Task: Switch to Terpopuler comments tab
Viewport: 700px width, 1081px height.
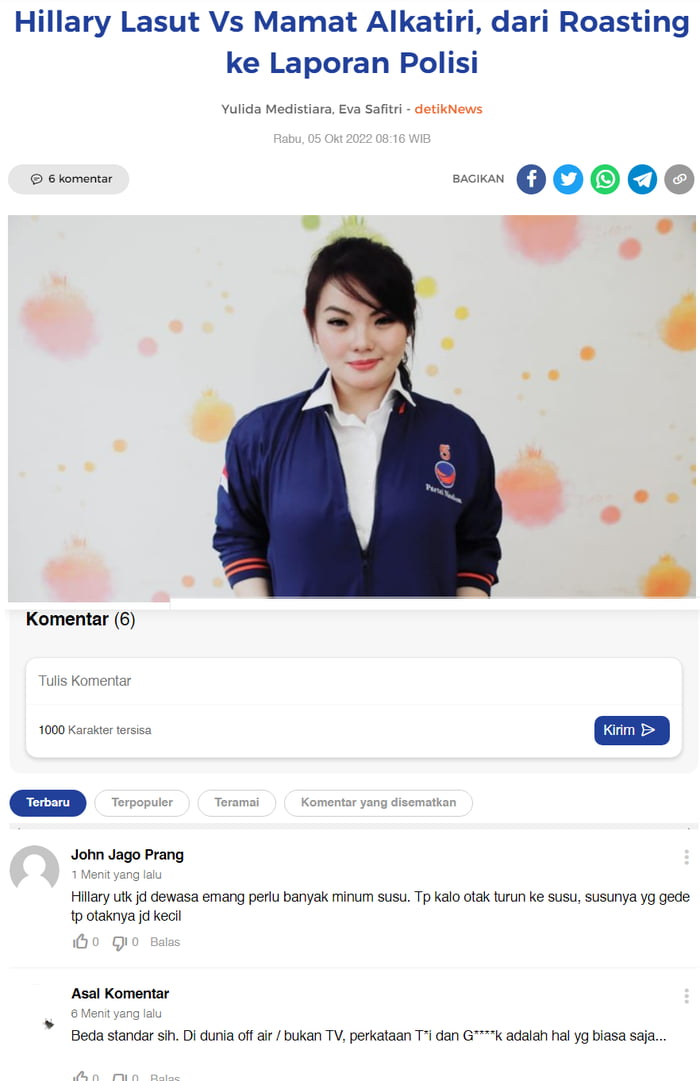Action: coord(142,802)
